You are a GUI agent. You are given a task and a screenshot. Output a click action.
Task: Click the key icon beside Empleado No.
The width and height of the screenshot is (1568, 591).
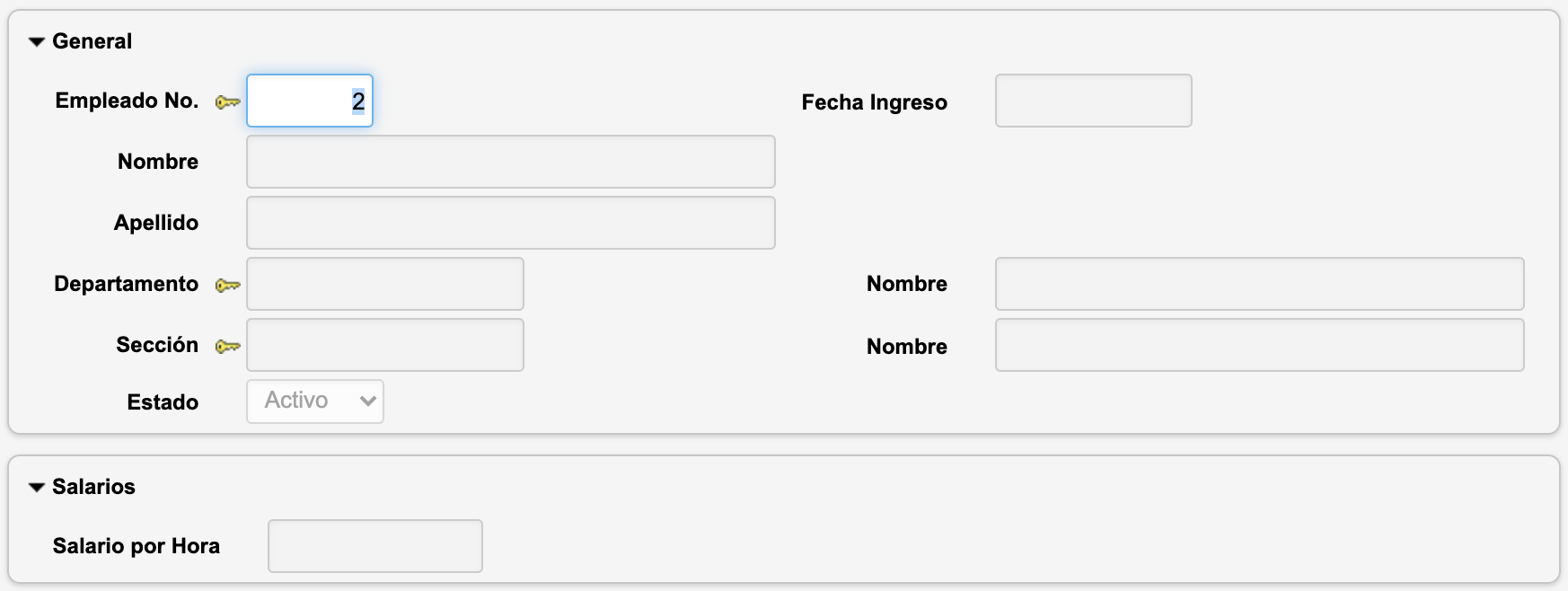(228, 102)
